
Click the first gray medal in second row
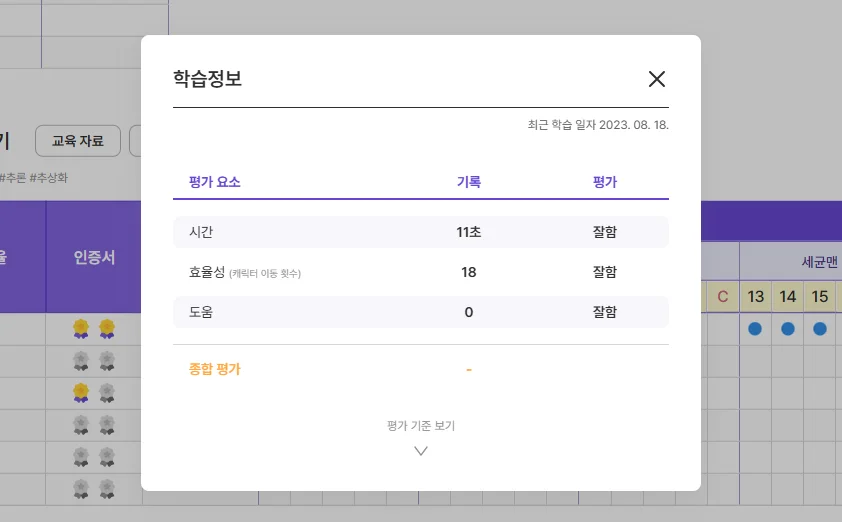(x=81, y=360)
